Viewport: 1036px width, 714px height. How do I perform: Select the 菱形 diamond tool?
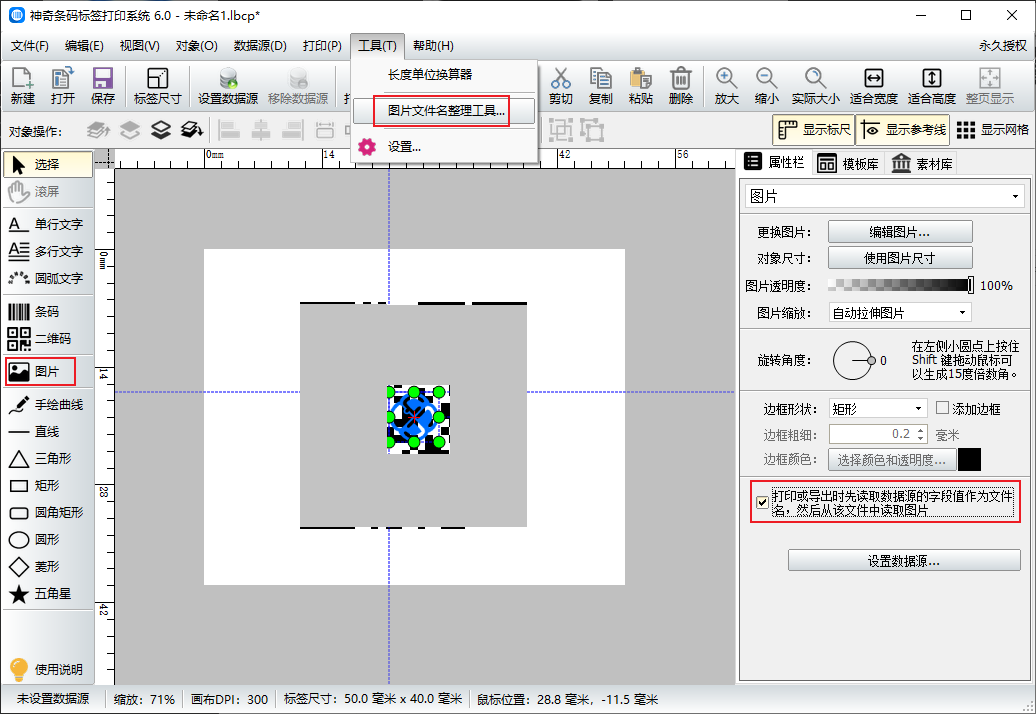coord(48,567)
